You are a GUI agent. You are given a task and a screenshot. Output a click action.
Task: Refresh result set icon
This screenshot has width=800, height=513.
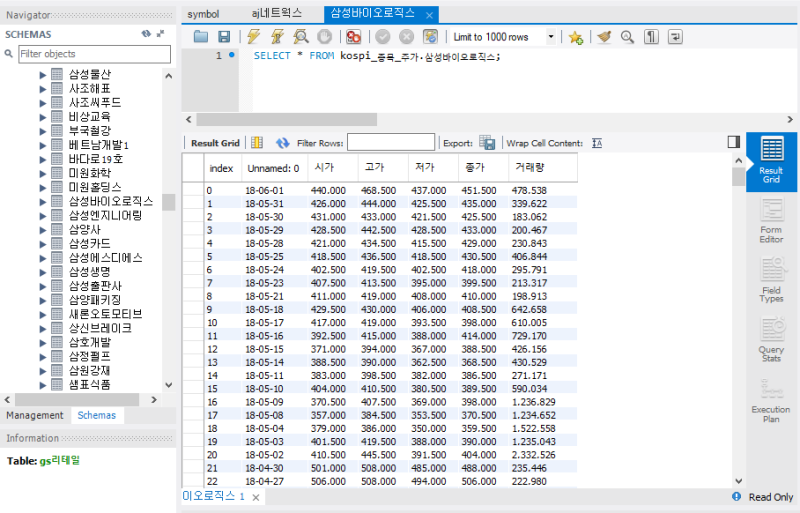pyautogui.click(x=282, y=143)
